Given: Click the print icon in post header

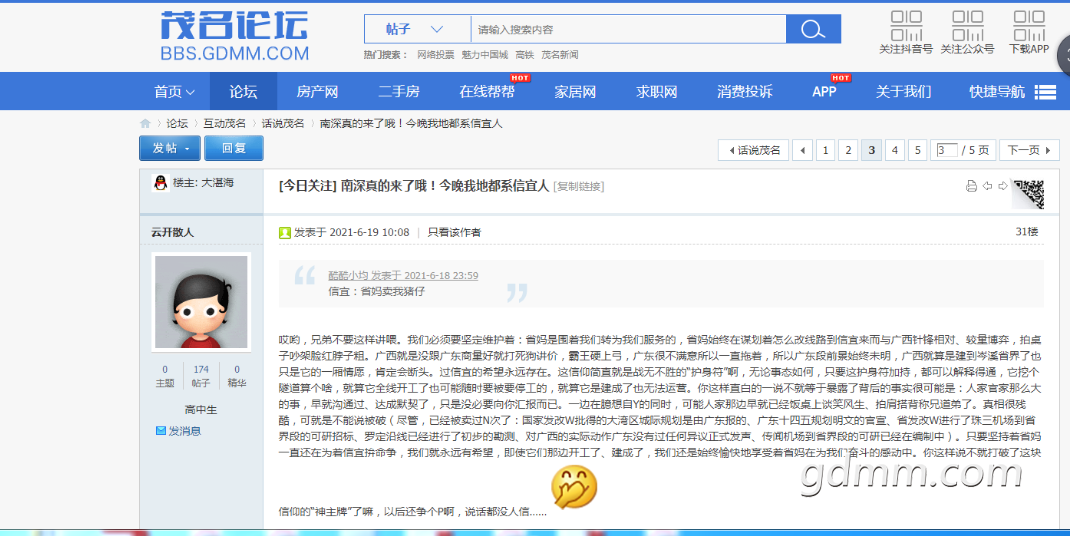Looking at the screenshot, I should tap(971, 186).
